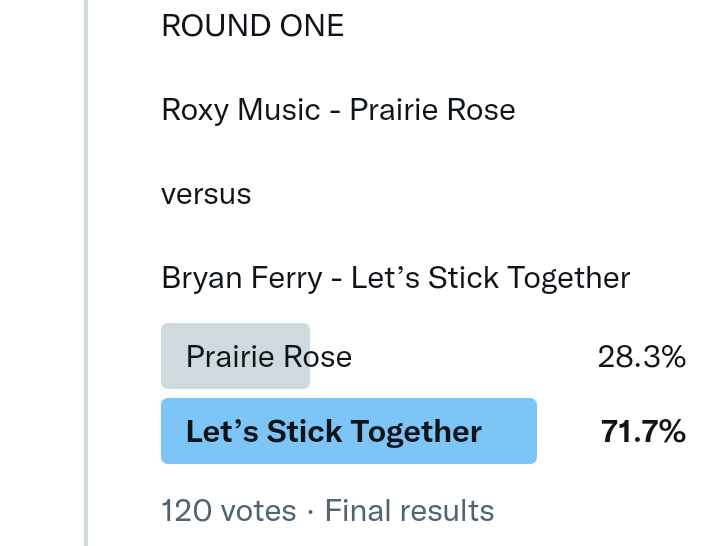Click the word ROUND in the heading
Image resolution: width=720 pixels, height=546 pixels.
pyautogui.click(x=210, y=26)
